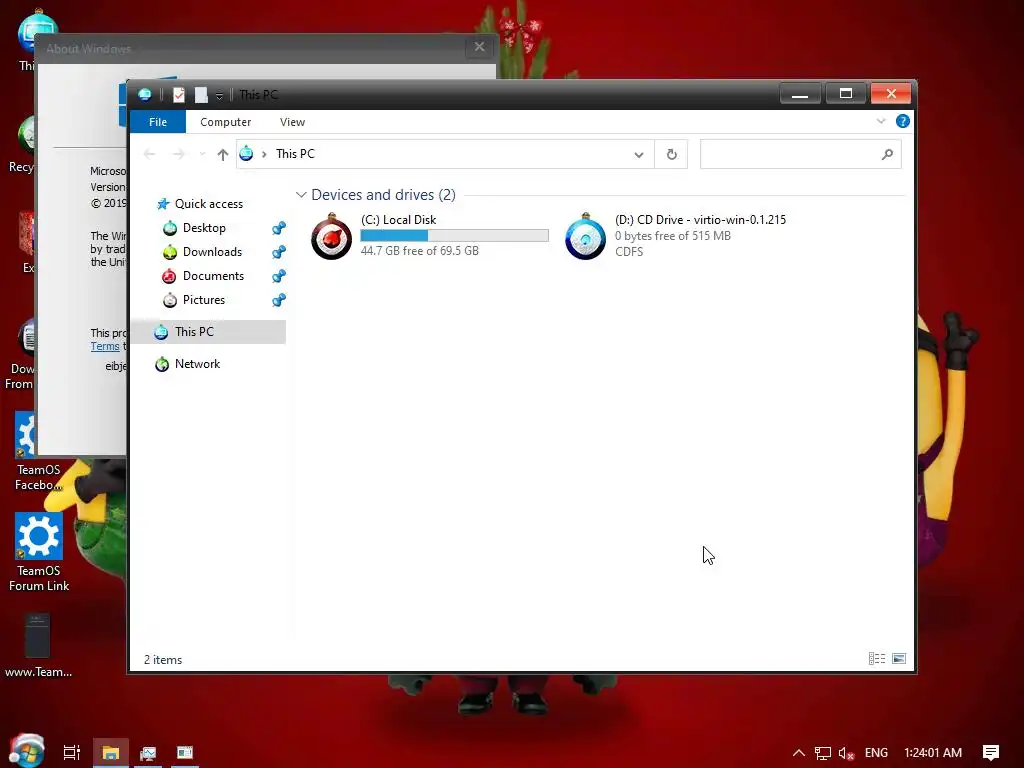Click the 'Devices and drives (2)' header text
The width and height of the screenshot is (1024, 768).
tap(383, 195)
